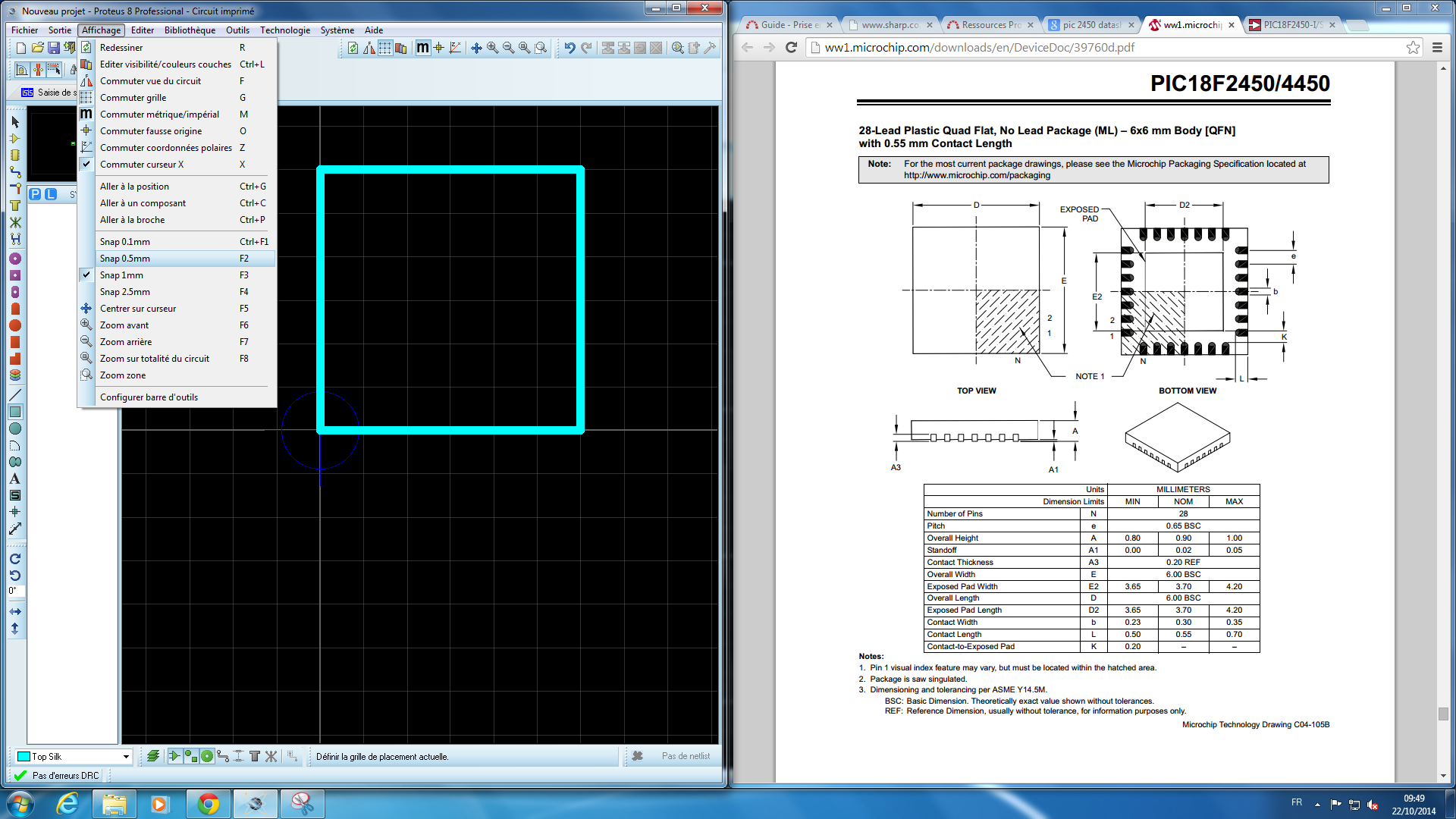Select the track routing mode tool
Image resolution: width=1456 pixels, height=819 pixels.
pyautogui.click(x=15, y=172)
